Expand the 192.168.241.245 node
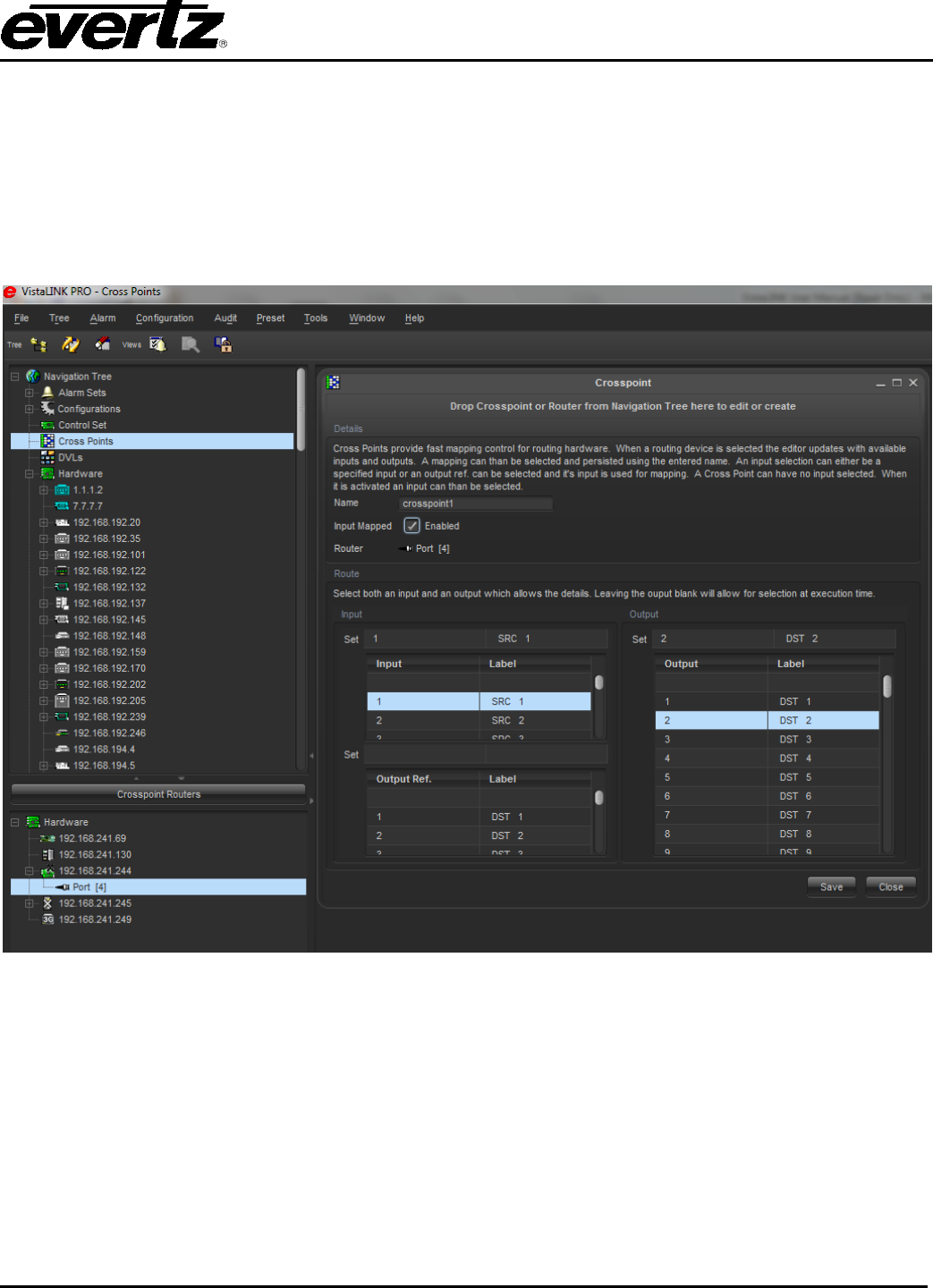The image size is (933, 1288). point(30,903)
